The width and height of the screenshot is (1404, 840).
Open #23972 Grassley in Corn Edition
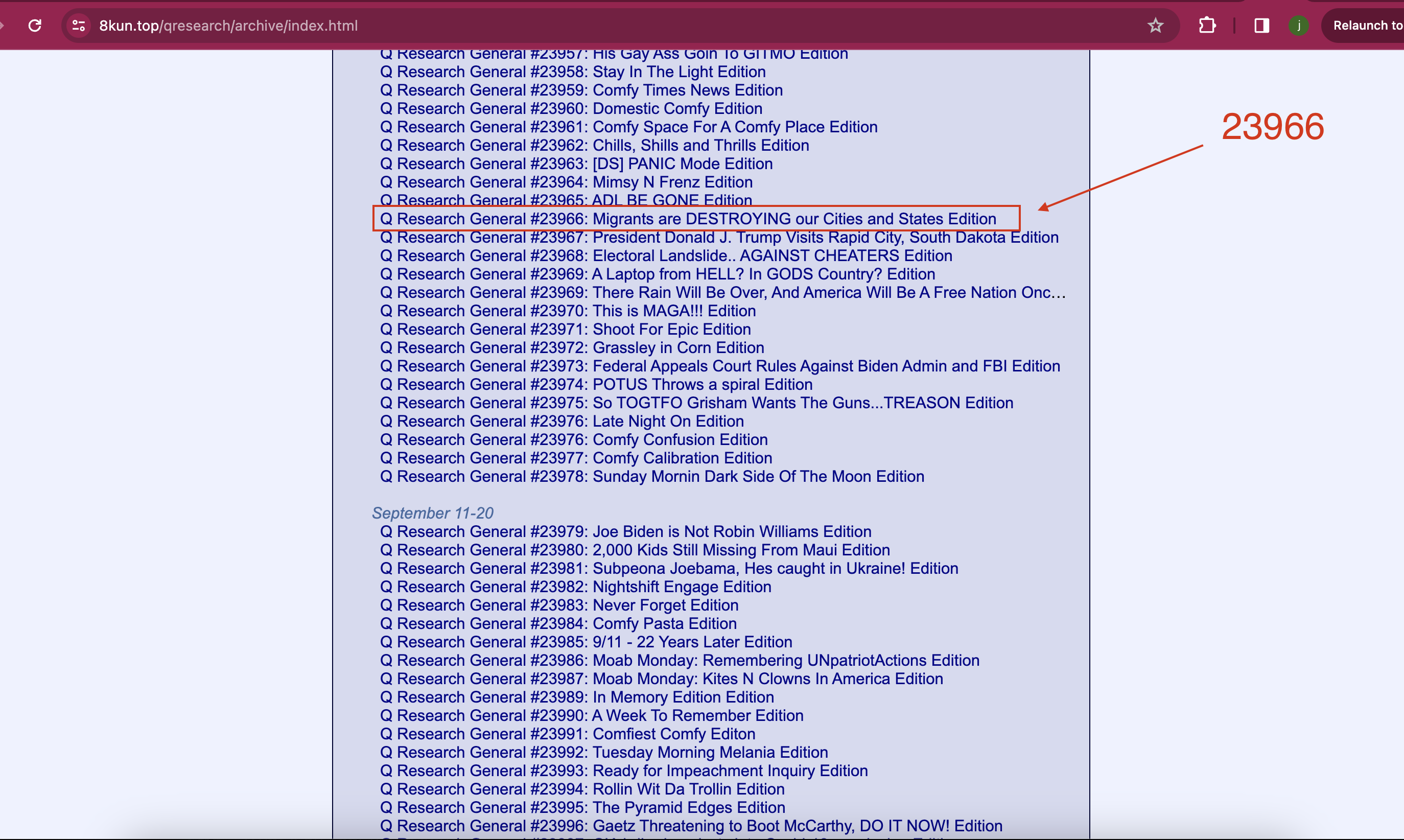[x=572, y=347]
